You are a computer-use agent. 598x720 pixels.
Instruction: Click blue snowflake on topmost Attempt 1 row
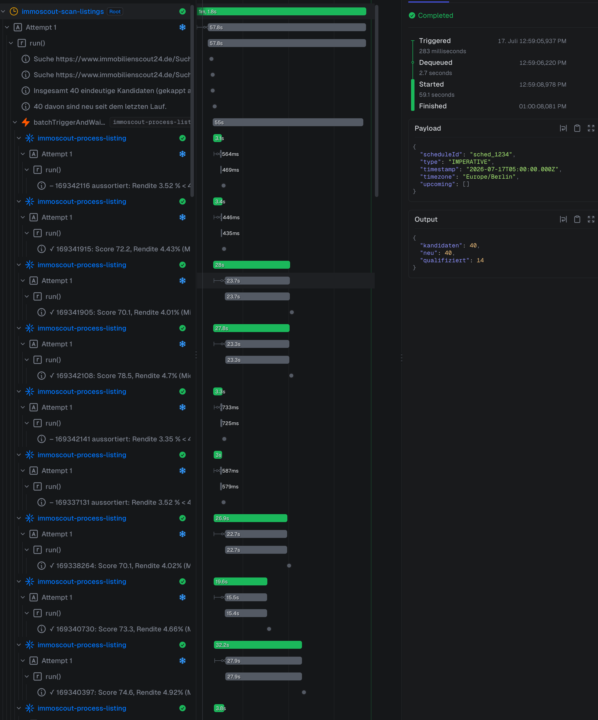(x=182, y=28)
